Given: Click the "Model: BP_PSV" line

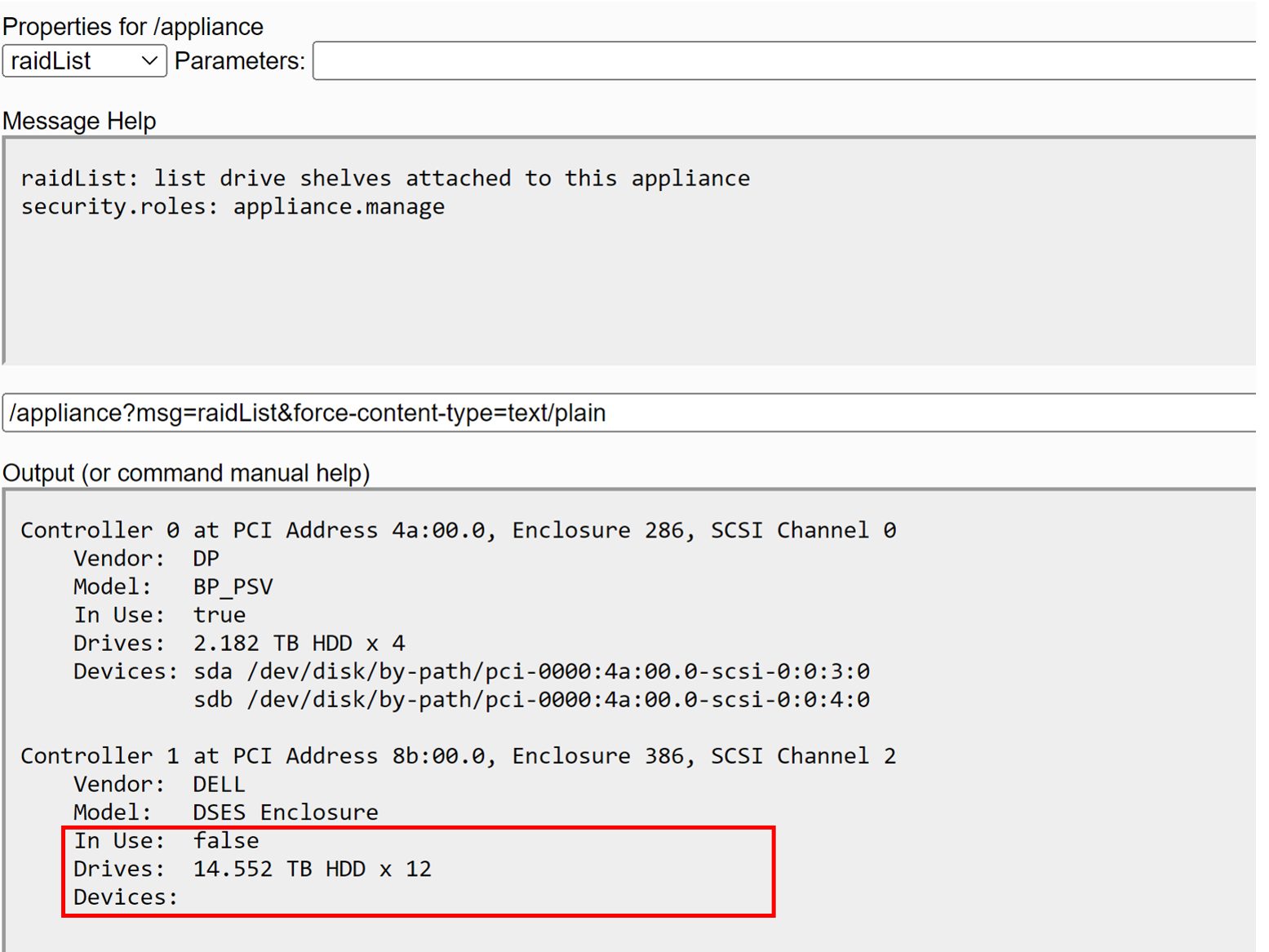Looking at the screenshot, I should pyautogui.click(x=173, y=587).
